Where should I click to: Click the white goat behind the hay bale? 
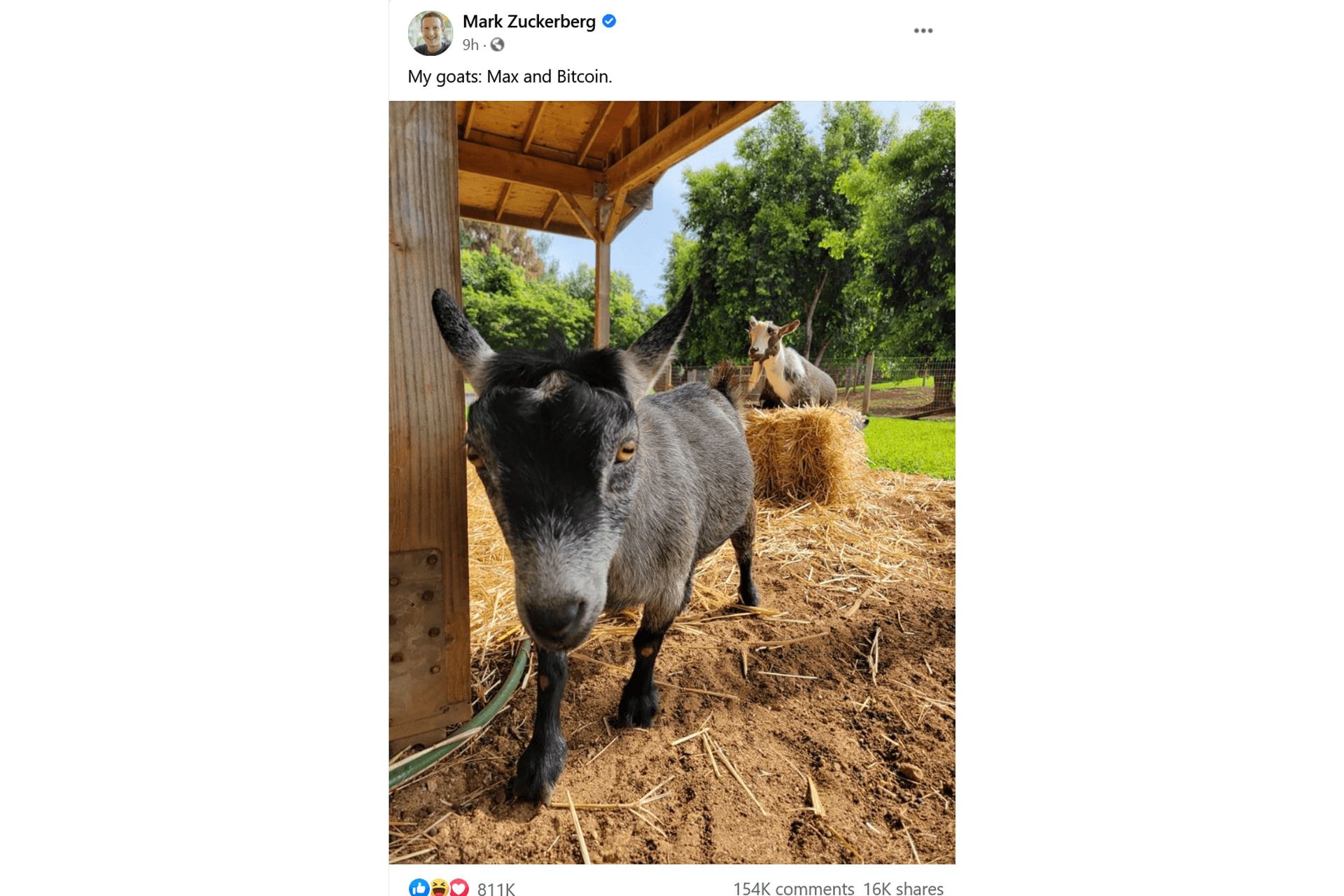pyautogui.click(x=787, y=367)
